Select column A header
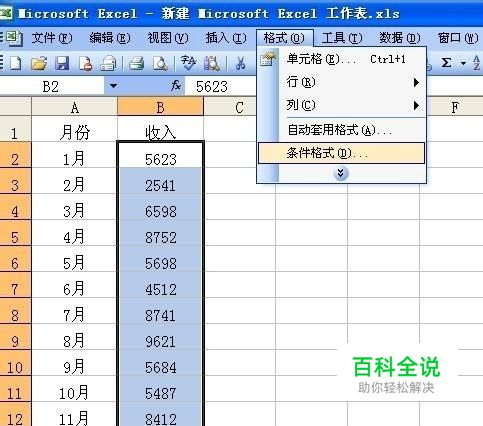The height and width of the screenshot is (426, 483). 75,107
